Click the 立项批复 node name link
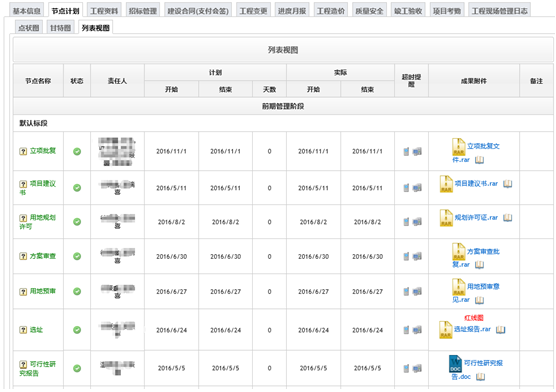556x392 pixels. tap(43, 151)
